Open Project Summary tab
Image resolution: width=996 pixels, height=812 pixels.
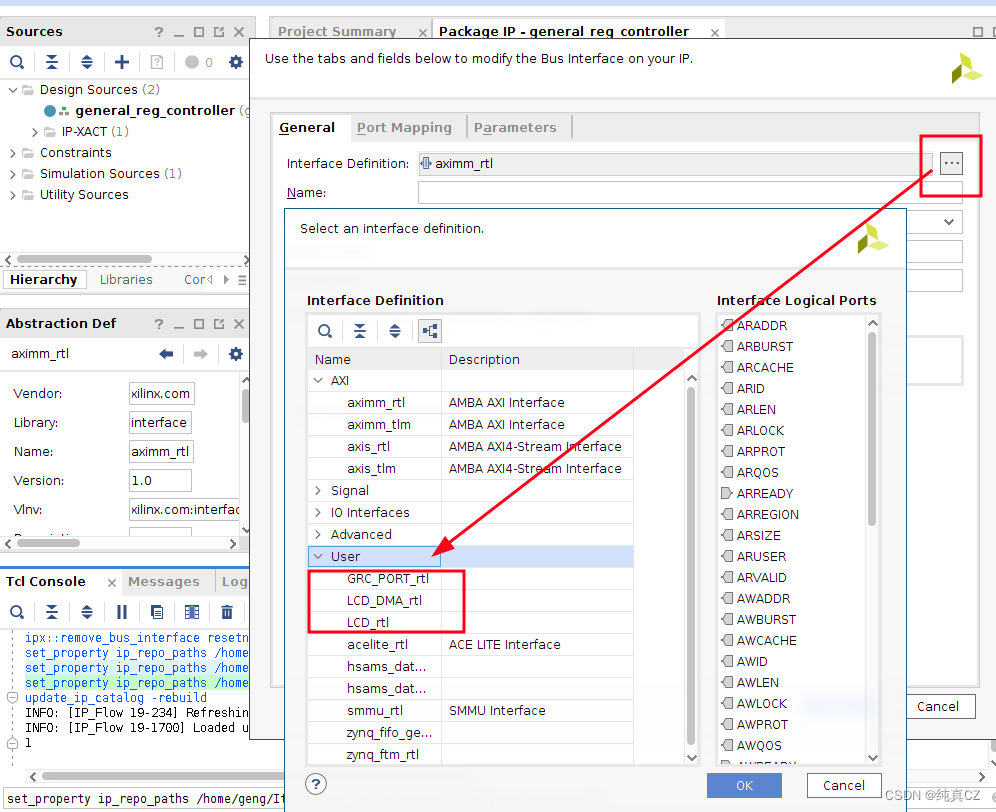[x=337, y=32]
